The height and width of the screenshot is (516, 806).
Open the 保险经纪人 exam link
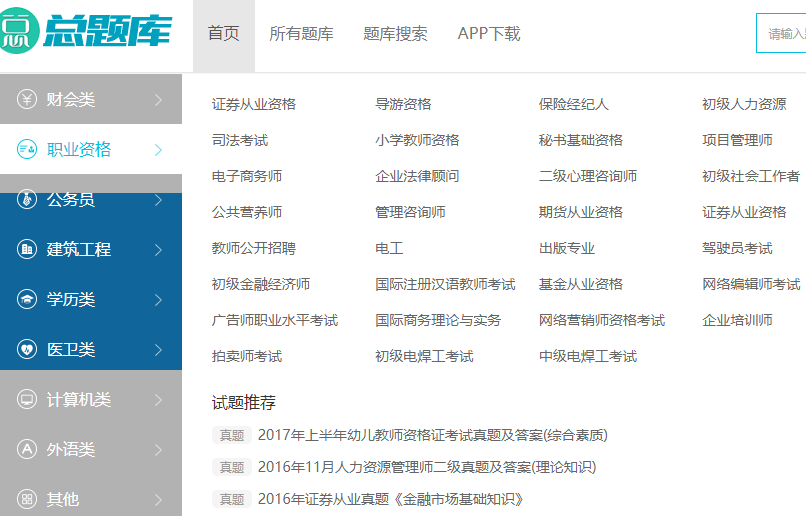tap(574, 104)
